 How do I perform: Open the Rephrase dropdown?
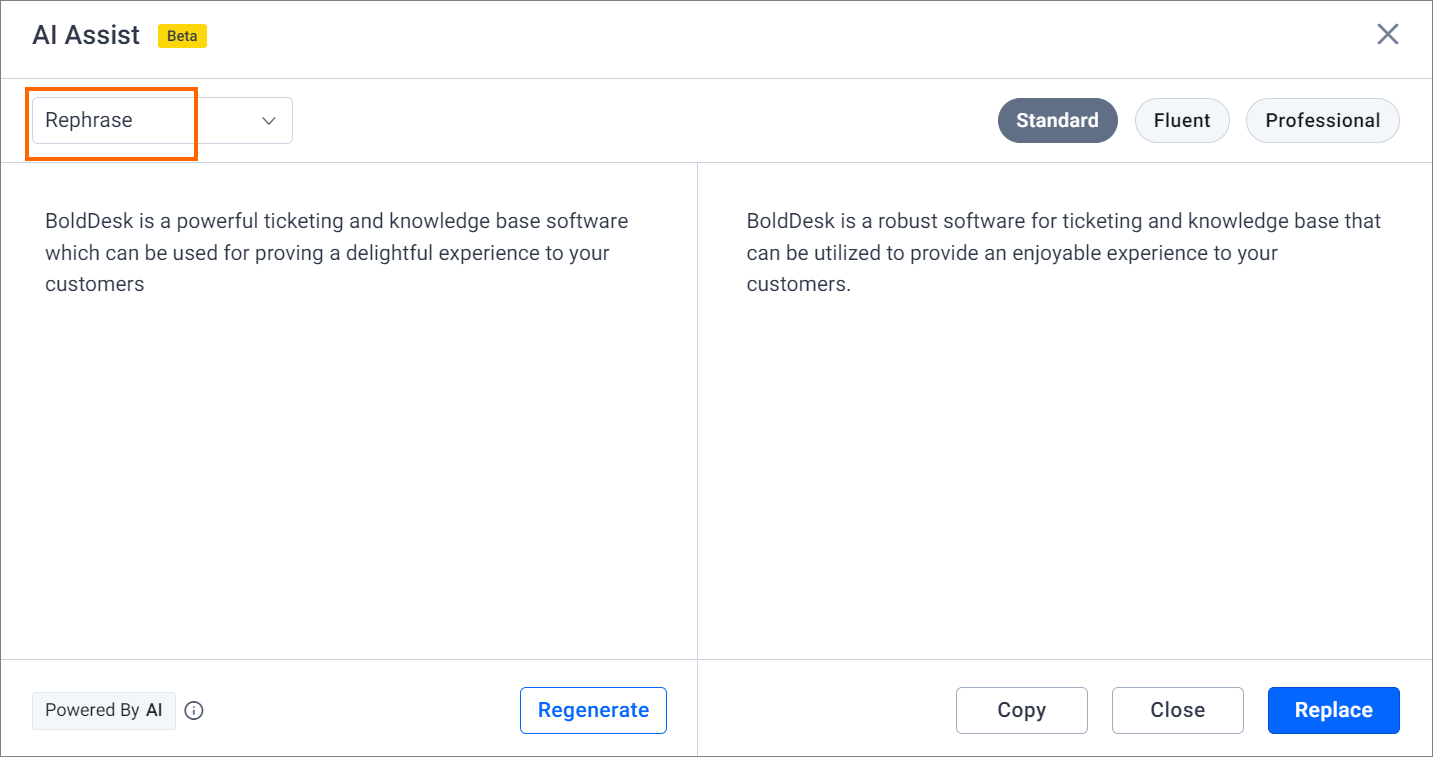point(162,120)
